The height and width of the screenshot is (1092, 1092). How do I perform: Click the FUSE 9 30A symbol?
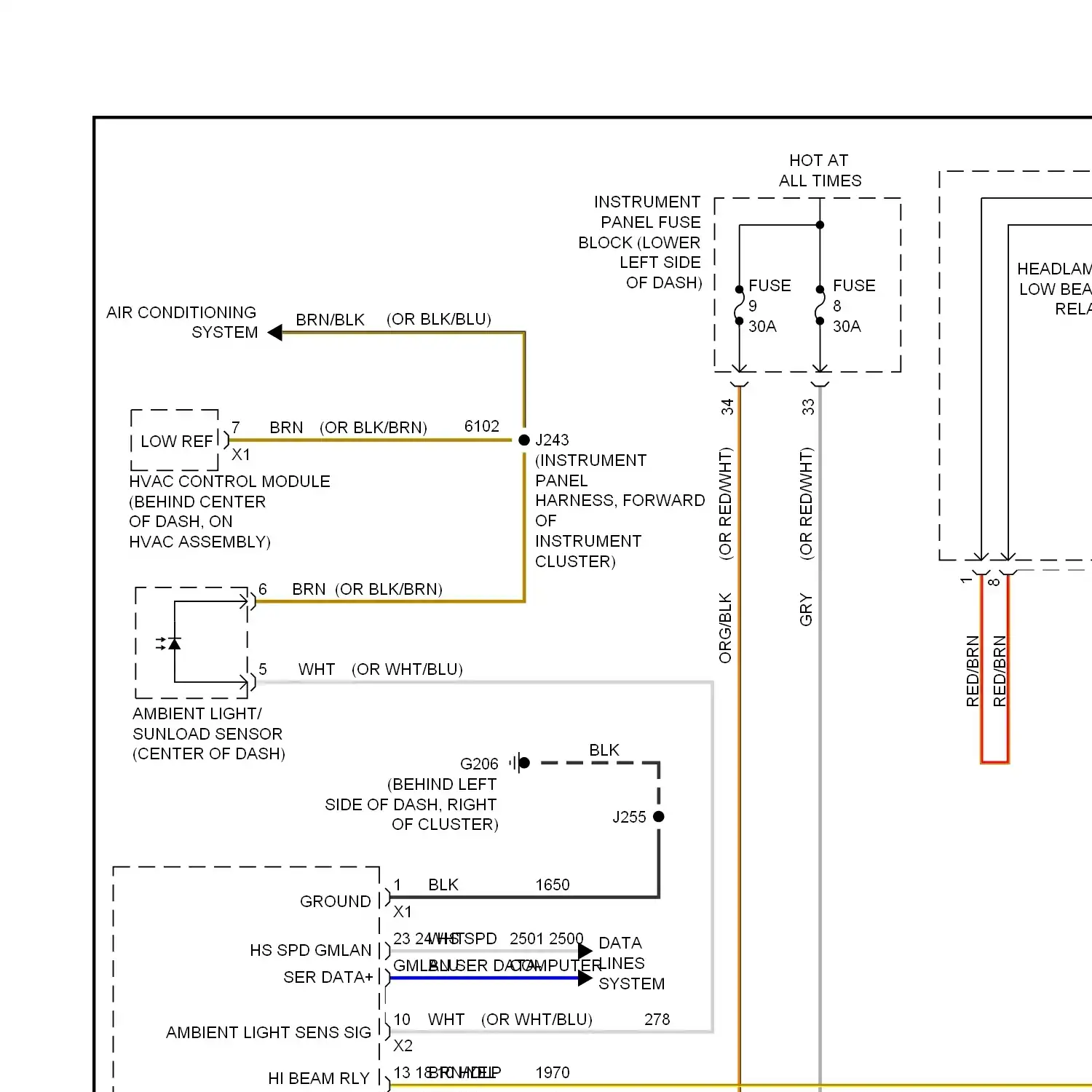739,305
